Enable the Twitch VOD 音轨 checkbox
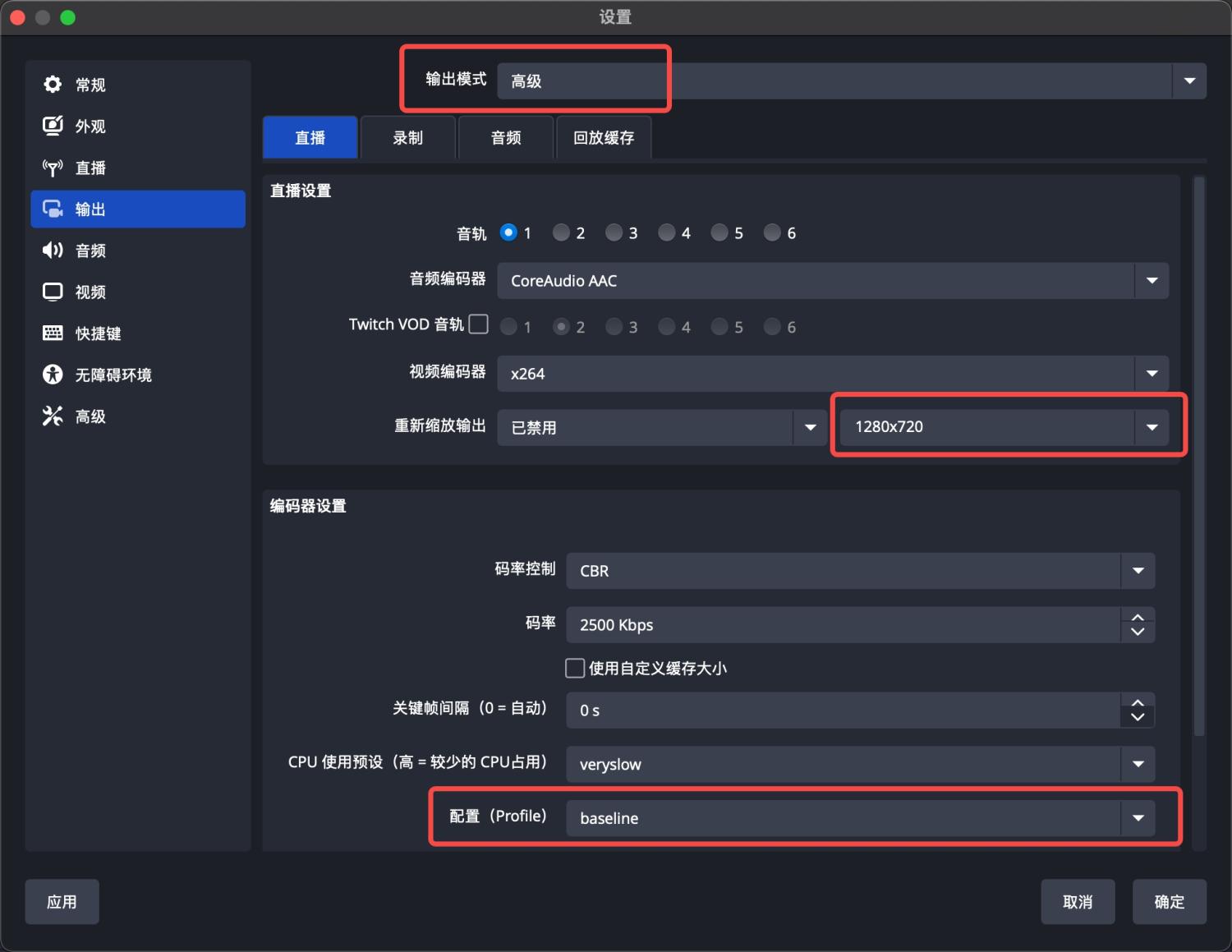Screen dimensions: 1232x952 (479, 324)
